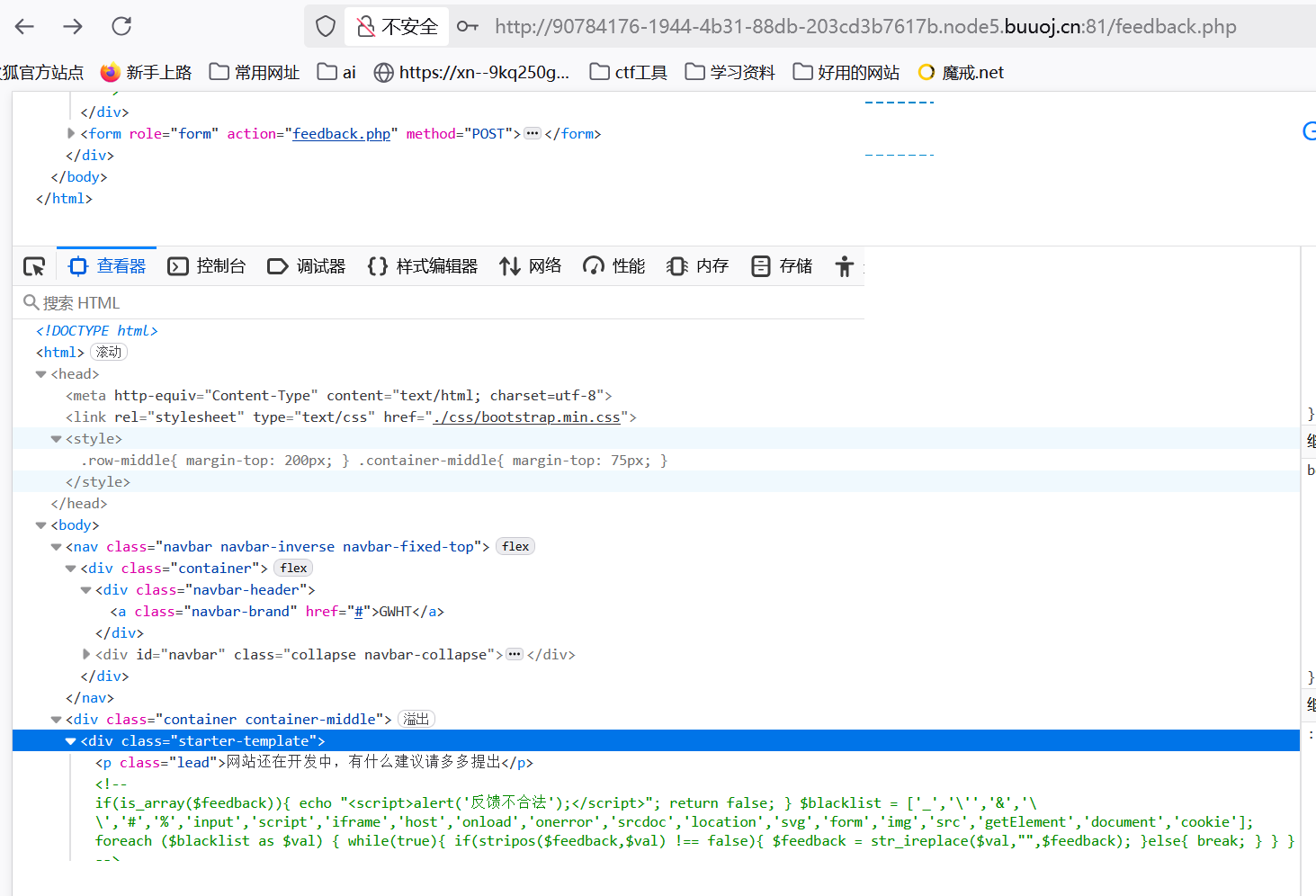Click the flex badge on container div
1316x896 pixels.
click(293, 569)
